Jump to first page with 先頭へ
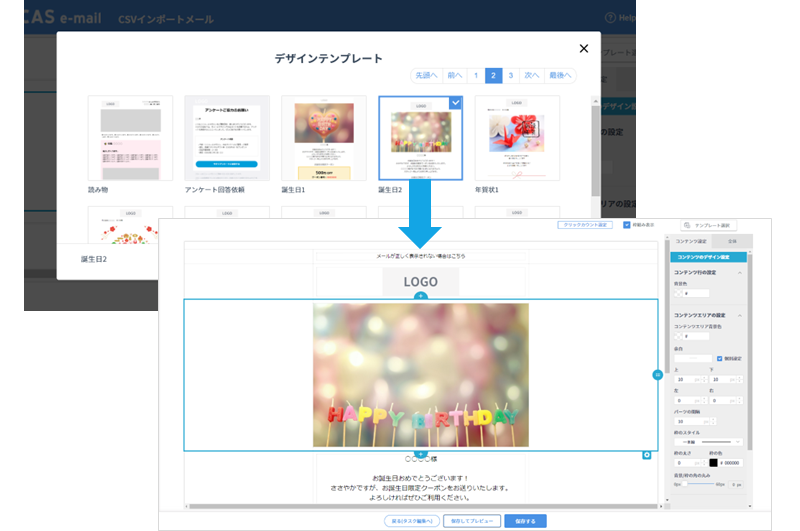 click(427, 75)
